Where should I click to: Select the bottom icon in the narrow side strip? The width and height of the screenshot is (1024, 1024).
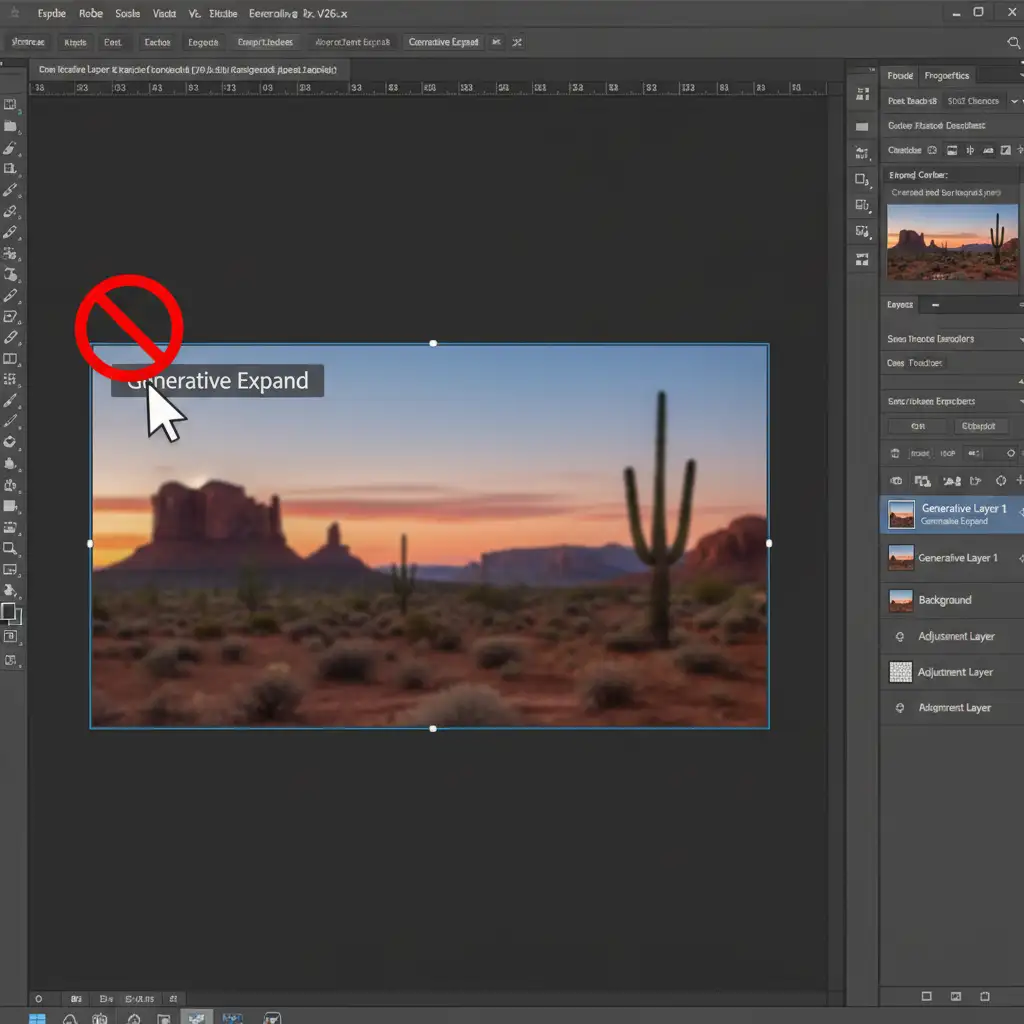coord(862,258)
